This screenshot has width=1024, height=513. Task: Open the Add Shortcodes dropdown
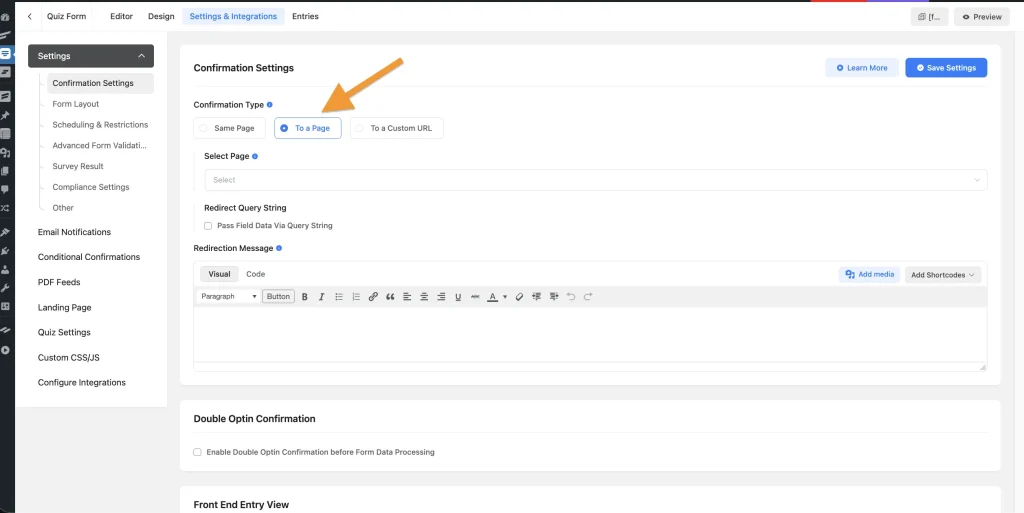[943, 275]
